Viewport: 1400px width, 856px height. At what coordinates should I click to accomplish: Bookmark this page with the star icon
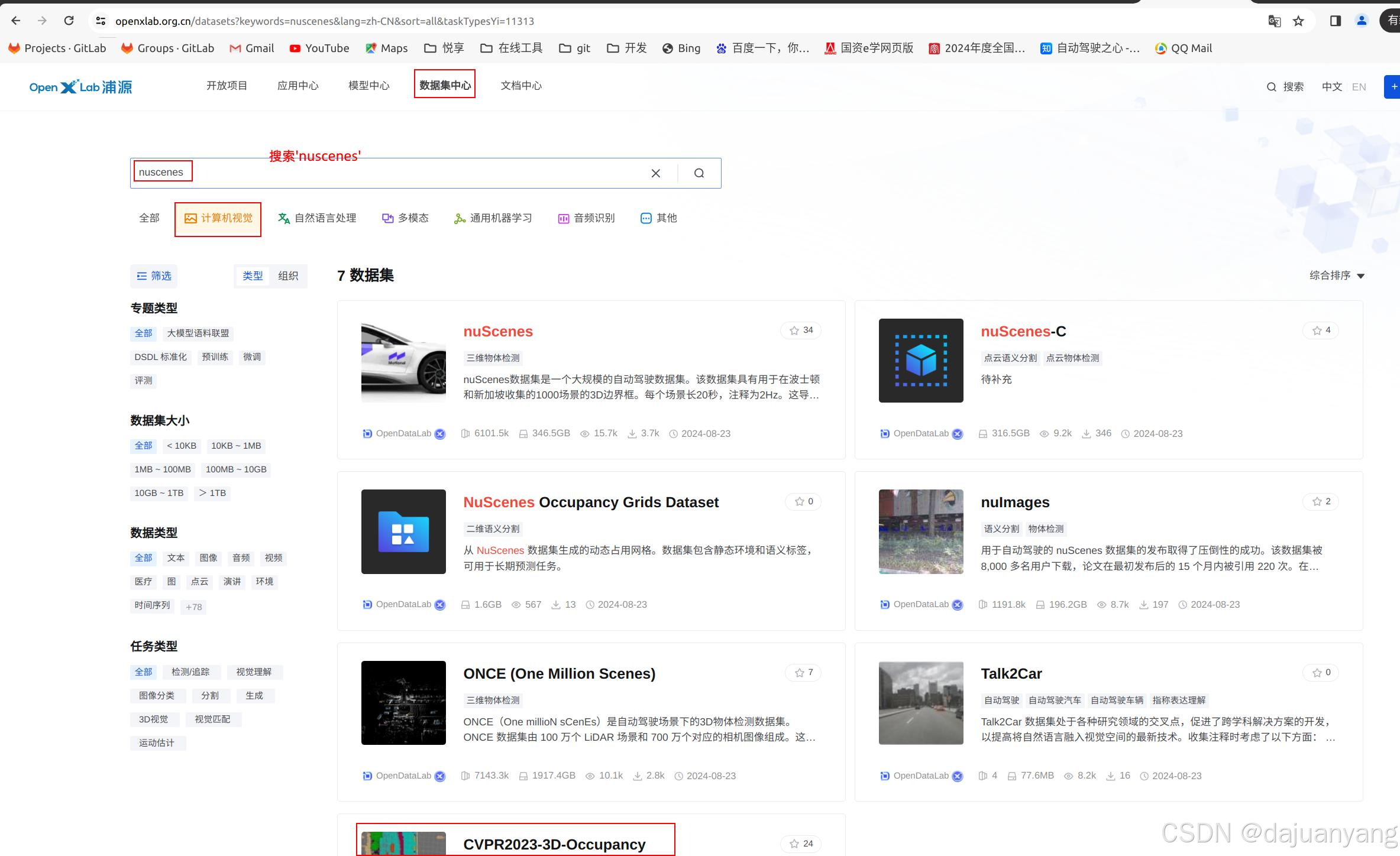(x=1298, y=21)
